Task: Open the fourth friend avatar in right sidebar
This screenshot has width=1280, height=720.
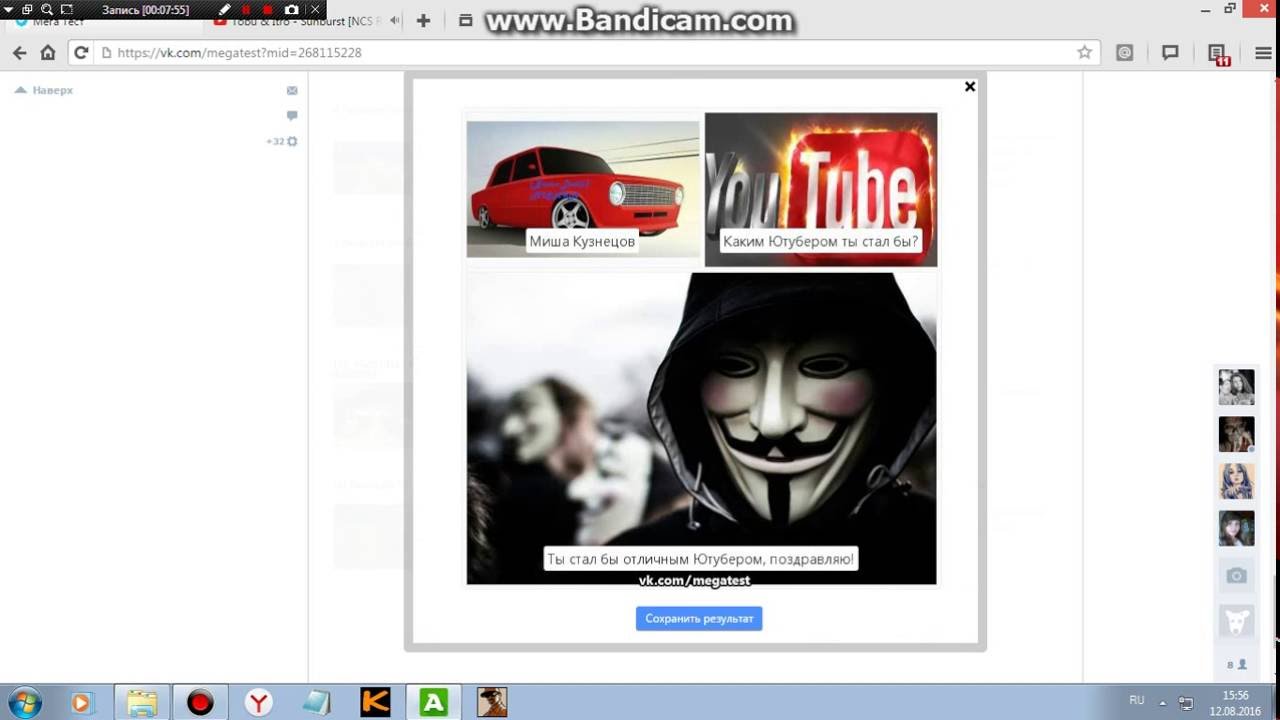Action: pyautogui.click(x=1237, y=528)
